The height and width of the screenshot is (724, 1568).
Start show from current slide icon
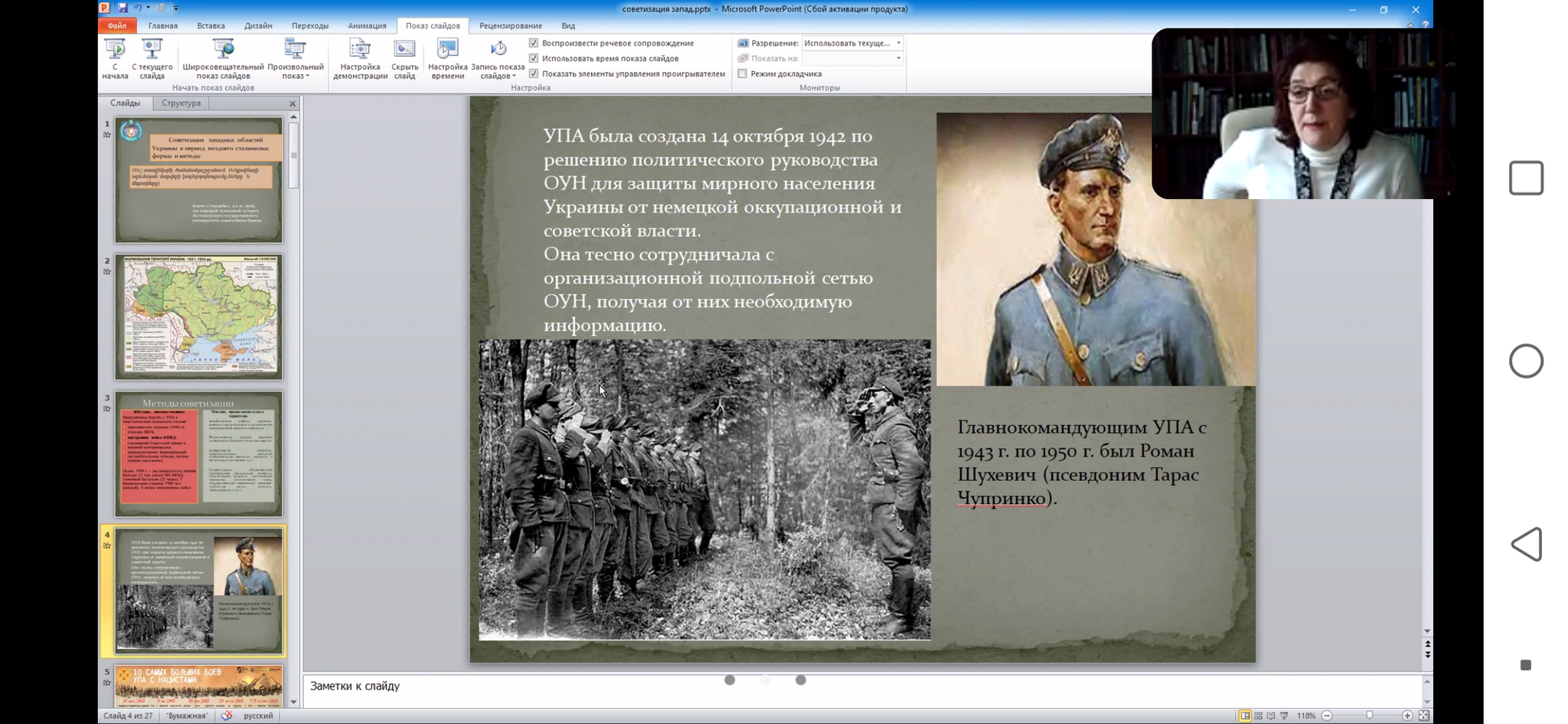[x=152, y=51]
